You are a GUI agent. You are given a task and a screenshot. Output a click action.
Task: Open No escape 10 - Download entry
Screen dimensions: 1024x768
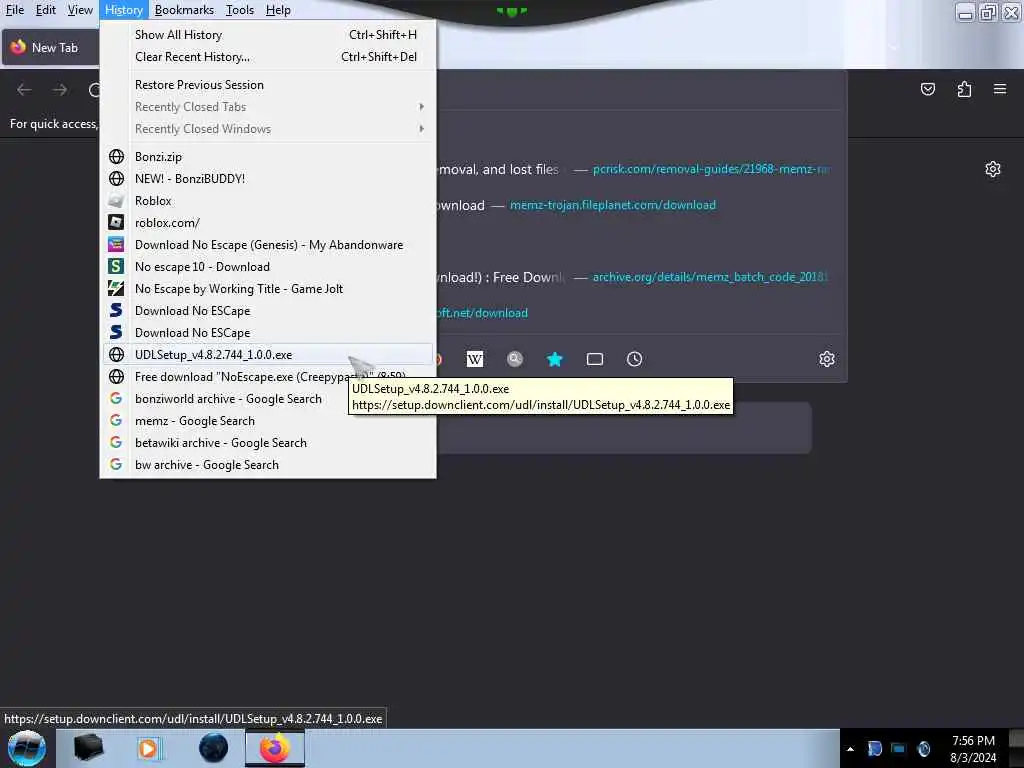268,266
